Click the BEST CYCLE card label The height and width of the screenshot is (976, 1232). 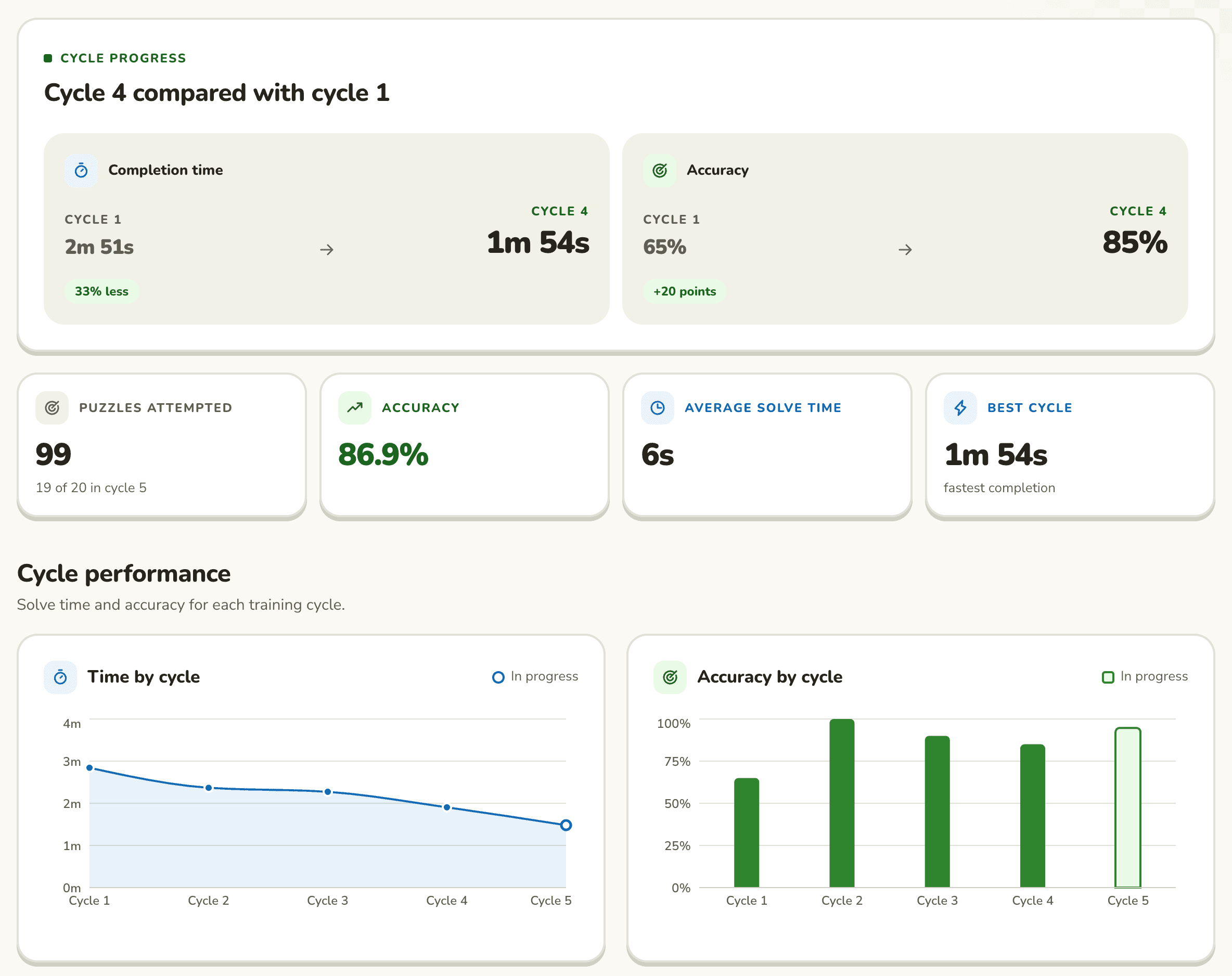pos(1030,407)
